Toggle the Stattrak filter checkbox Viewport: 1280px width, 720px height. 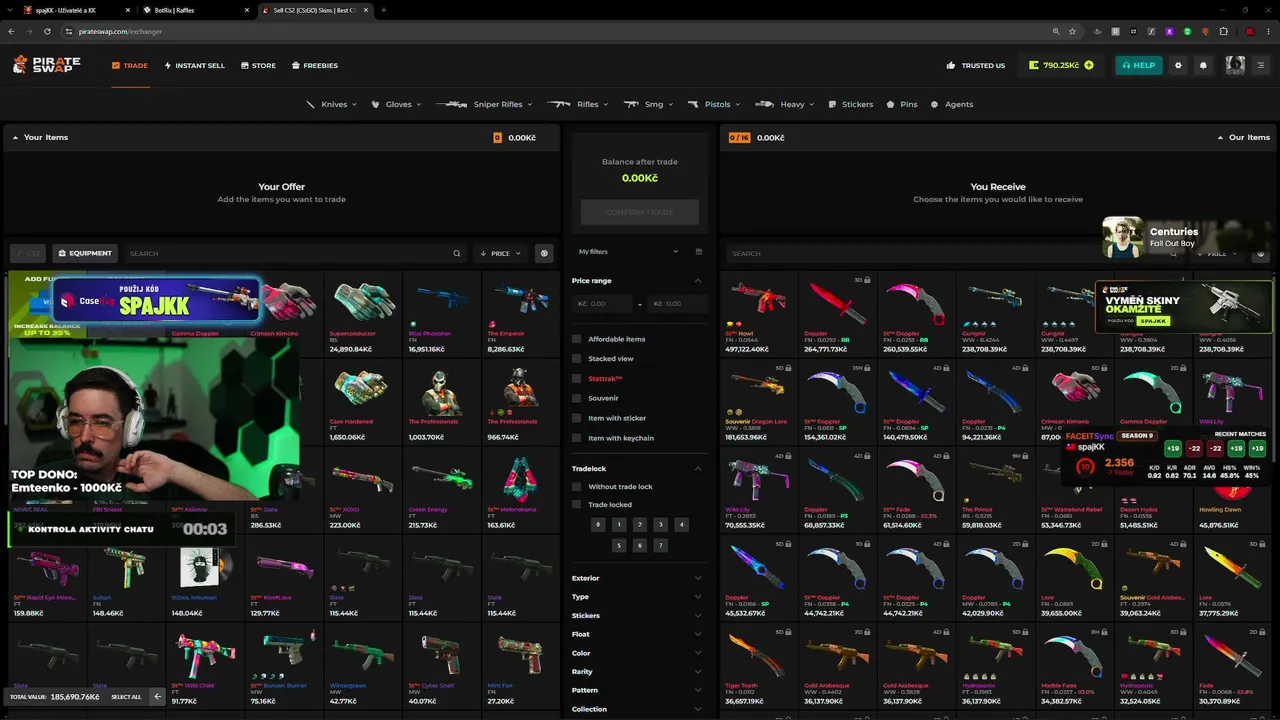(576, 378)
